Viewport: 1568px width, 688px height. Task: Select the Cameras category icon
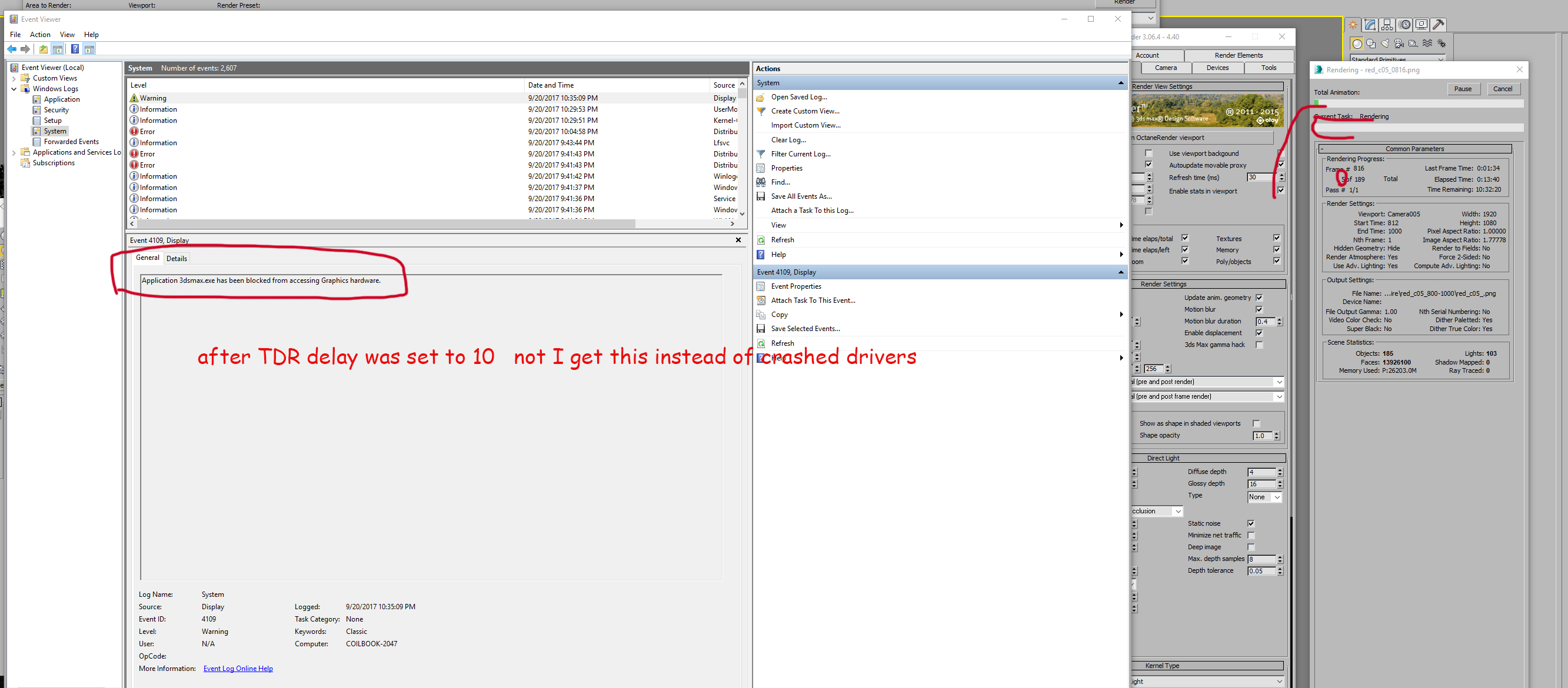(x=1399, y=44)
